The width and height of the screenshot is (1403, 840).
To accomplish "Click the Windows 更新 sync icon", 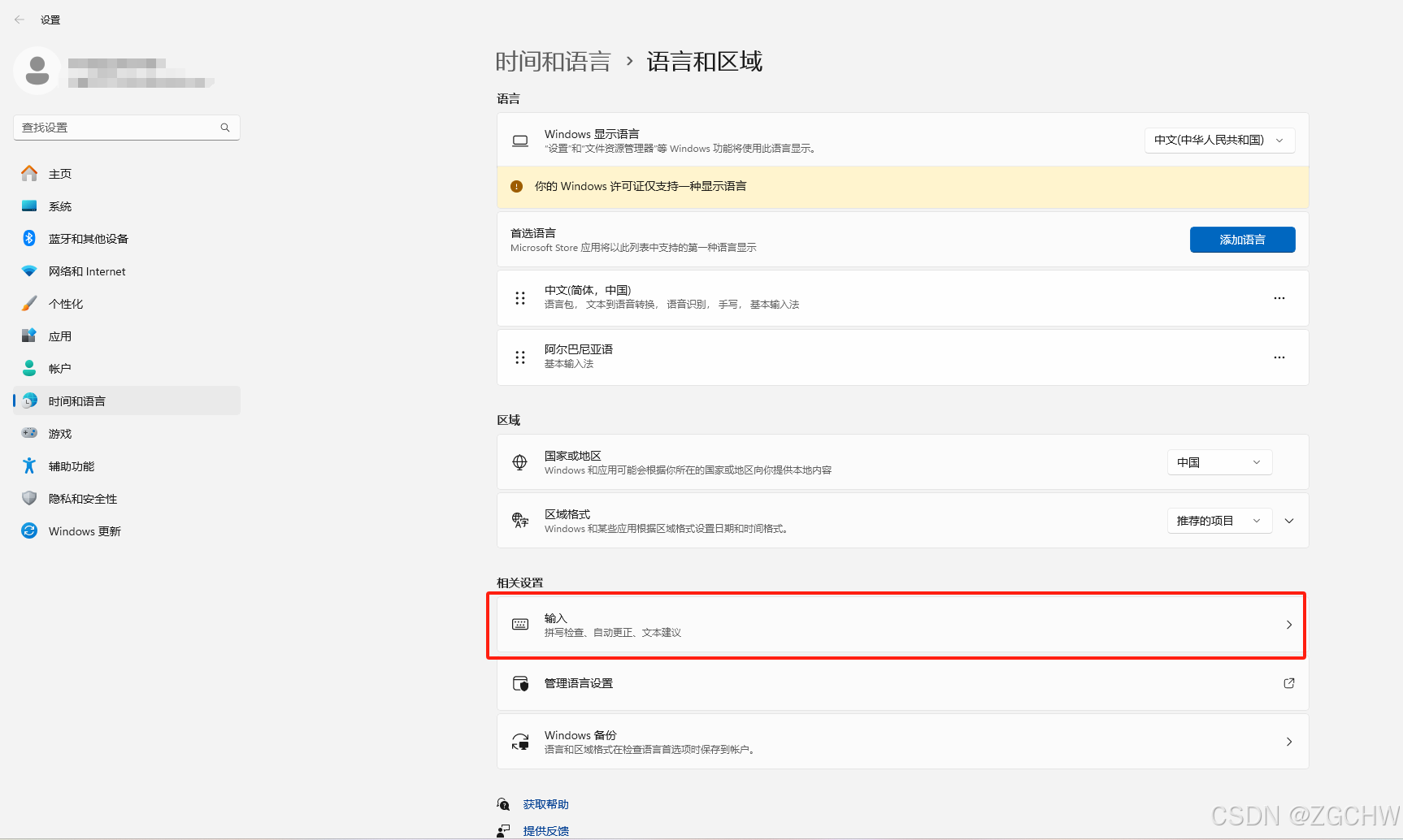I will (29, 530).
